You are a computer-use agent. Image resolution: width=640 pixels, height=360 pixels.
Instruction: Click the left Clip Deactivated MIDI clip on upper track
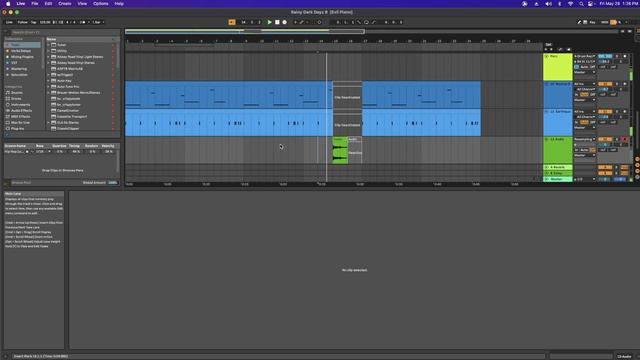[347, 95]
